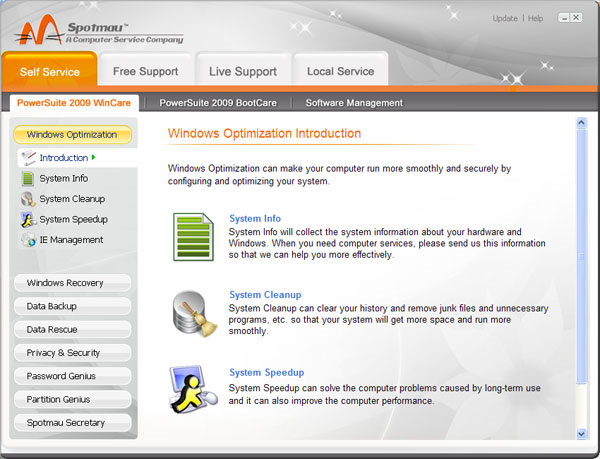Expand the Privacy & Security section
This screenshot has height=459, width=600.
click(72, 353)
